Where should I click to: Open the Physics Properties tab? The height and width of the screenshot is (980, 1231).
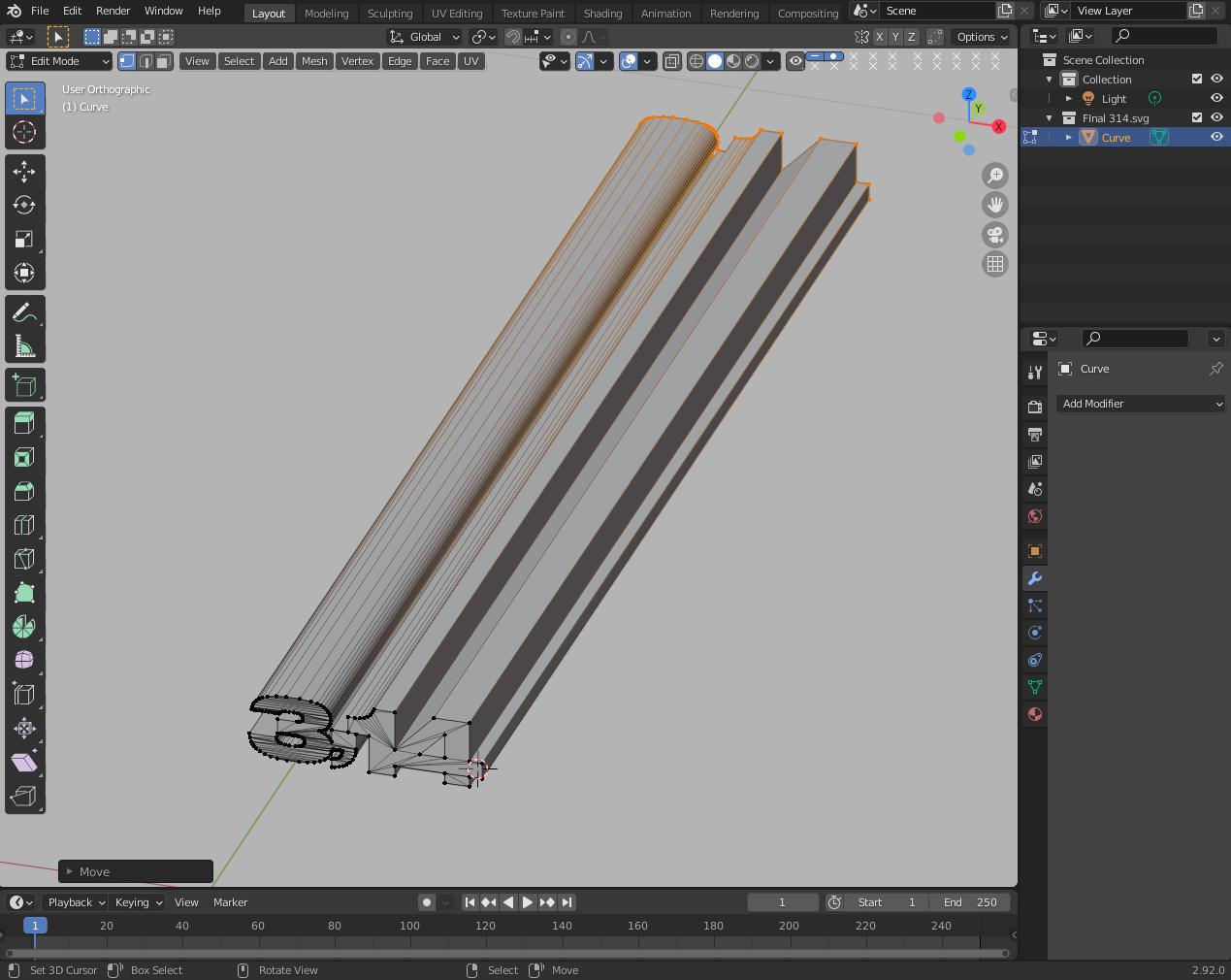[x=1034, y=633]
